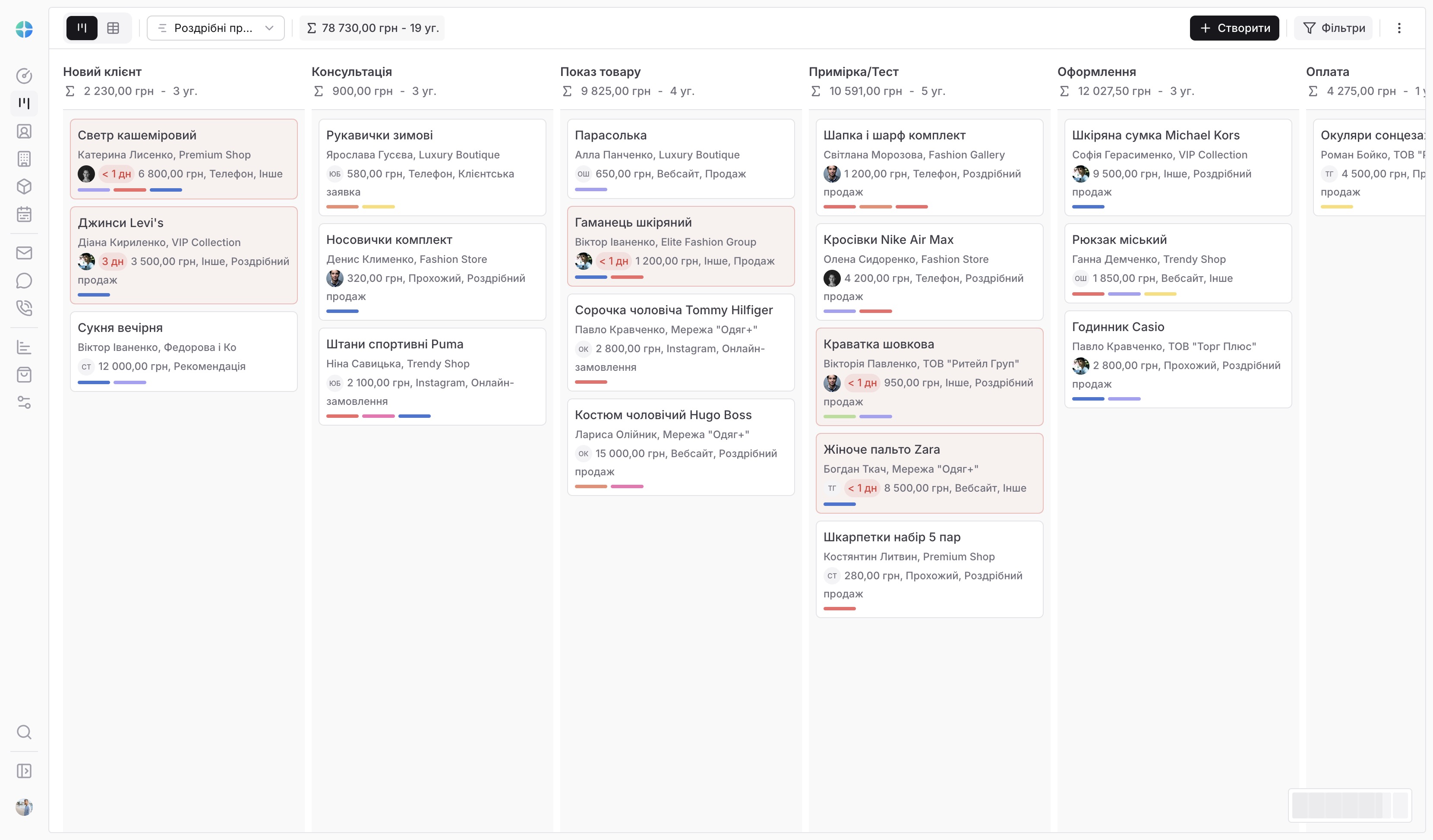Open the mail envelope icon in sidebar
Screen dimensions: 1433x840
point(24,253)
